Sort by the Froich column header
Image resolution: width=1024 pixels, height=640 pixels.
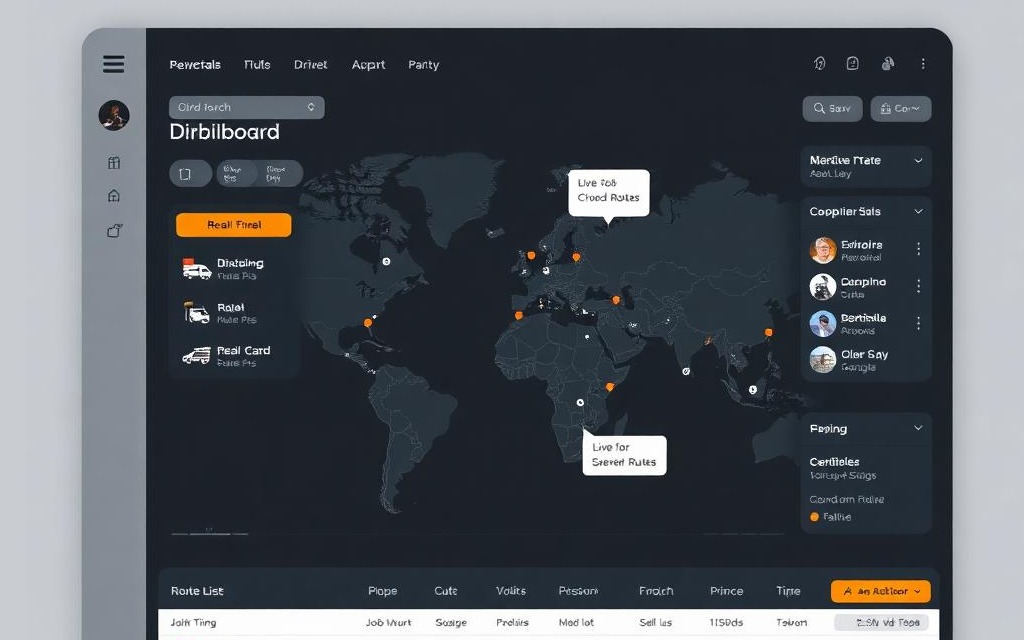(x=656, y=591)
